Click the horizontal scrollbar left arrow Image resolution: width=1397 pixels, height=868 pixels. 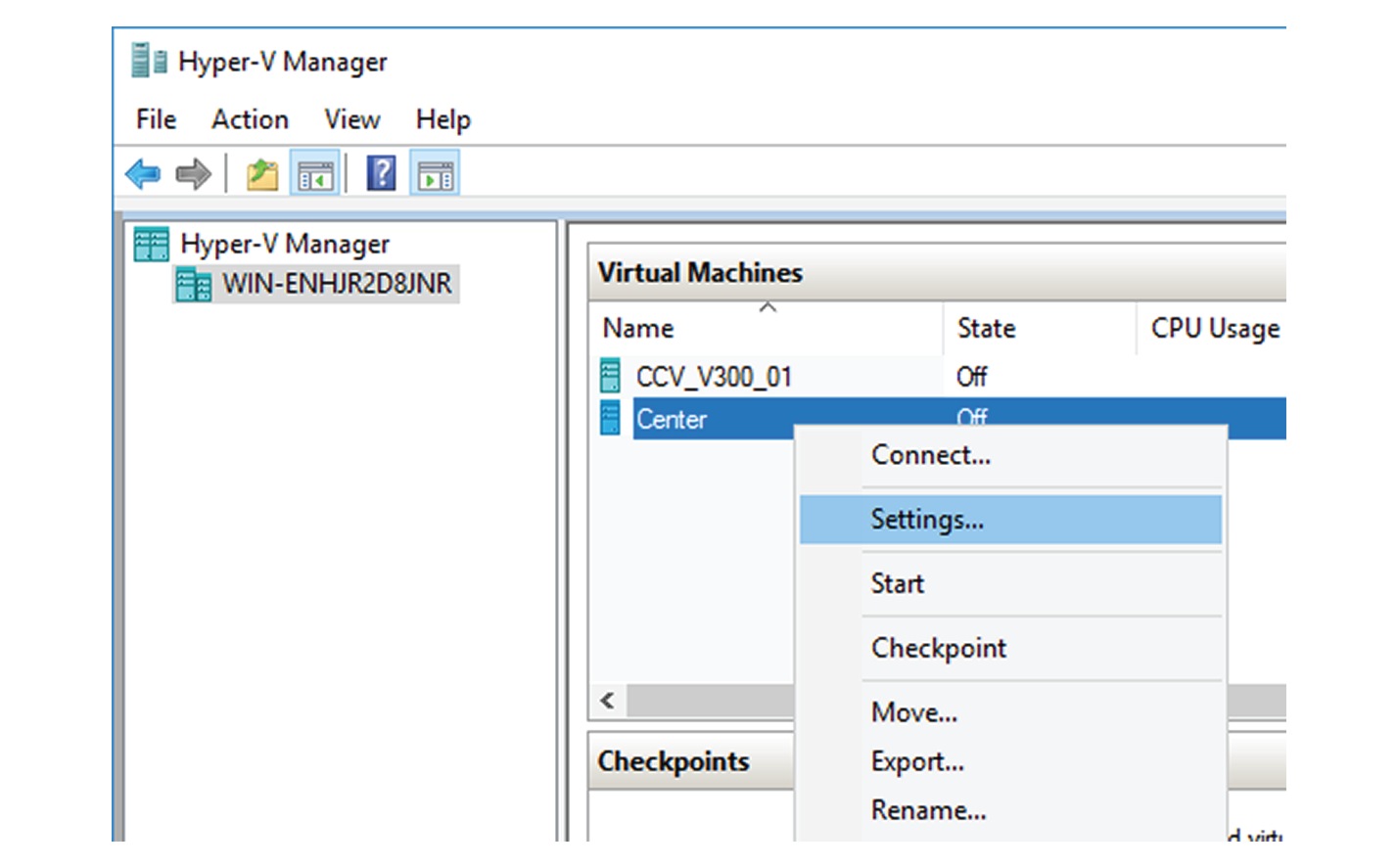click(x=605, y=701)
